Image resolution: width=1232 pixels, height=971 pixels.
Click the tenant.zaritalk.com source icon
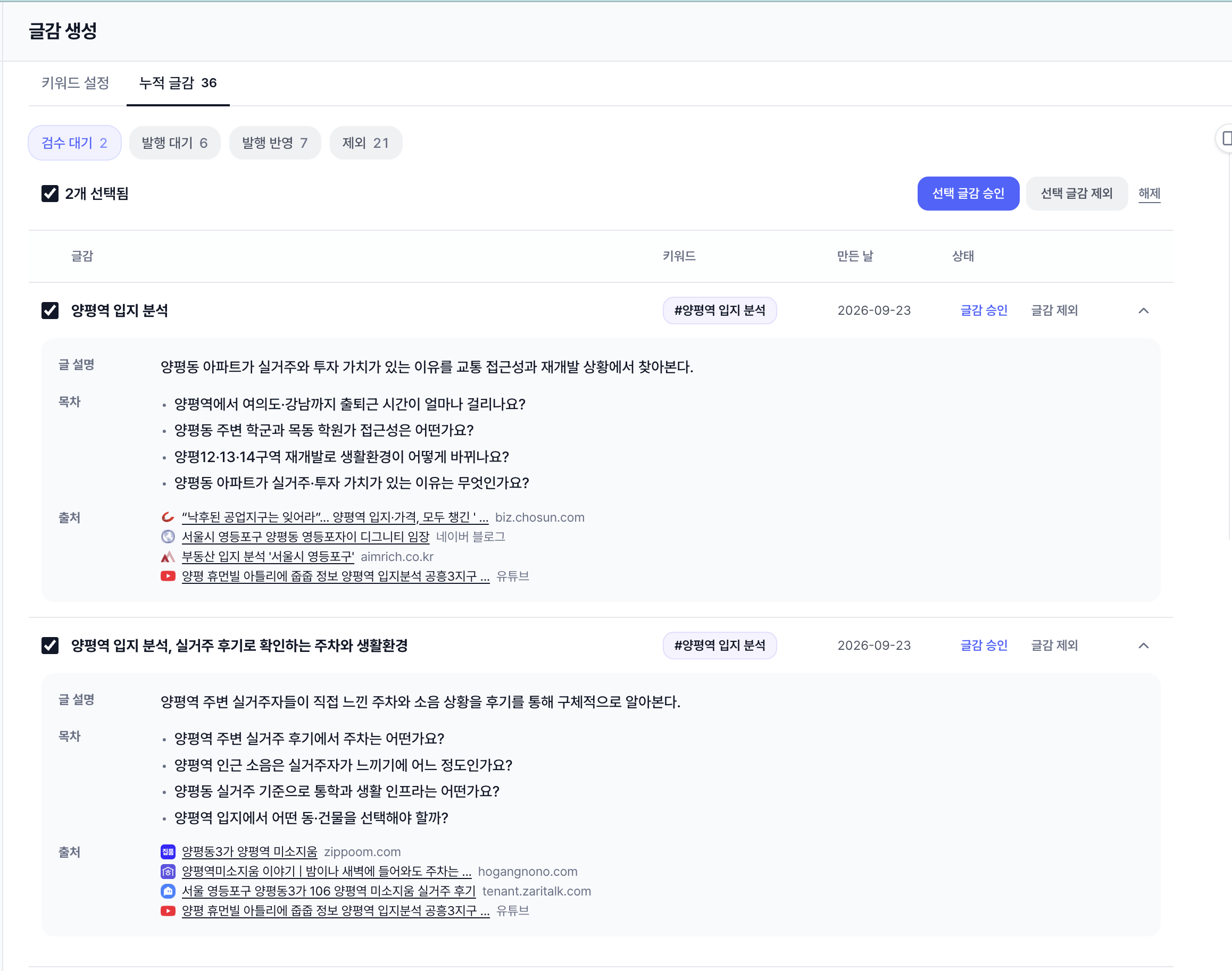click(x=168, y=891)
